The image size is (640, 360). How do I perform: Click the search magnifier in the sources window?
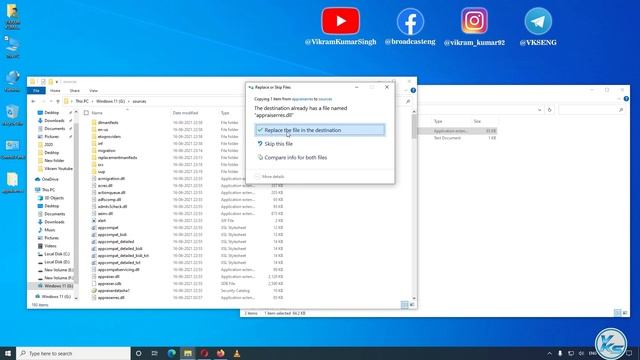tap(408, 101)
